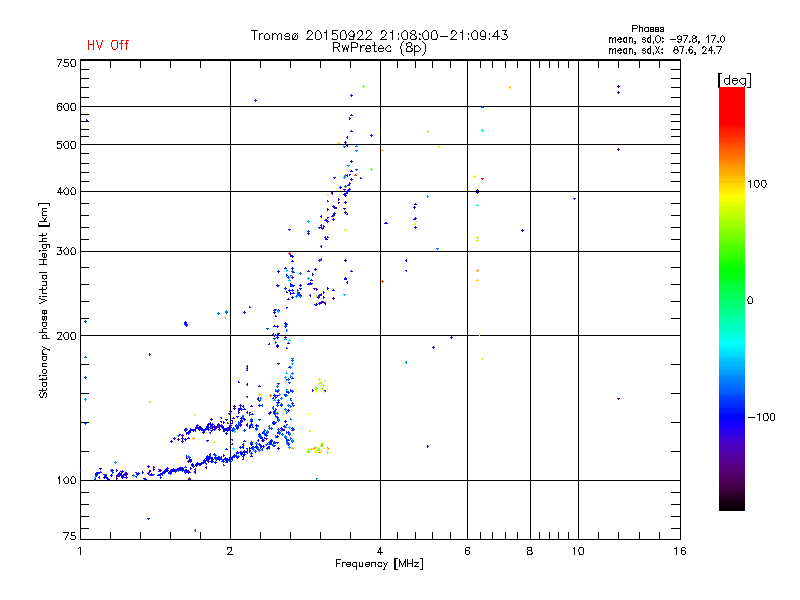Click the "75" height axis tick label

click(70, 536)
